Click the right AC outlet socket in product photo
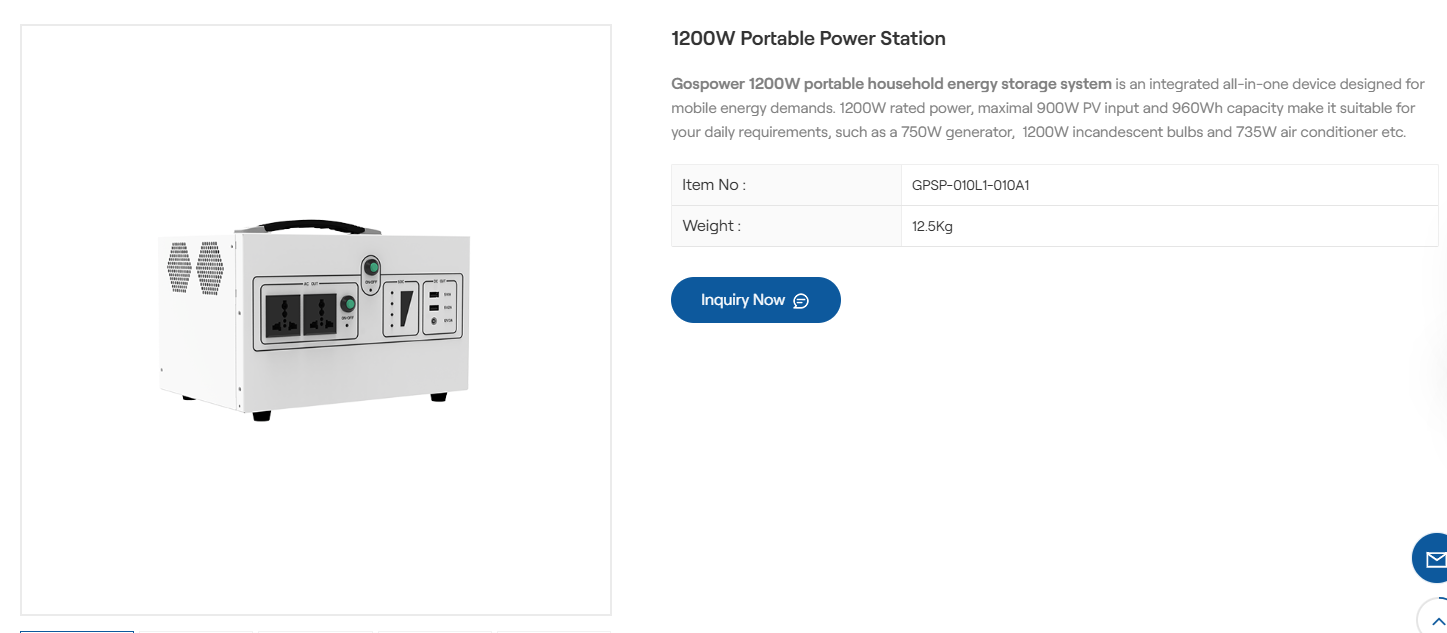Image resolution: width=1447 pixels, height=633 pixels. click(x=320, y=314)
